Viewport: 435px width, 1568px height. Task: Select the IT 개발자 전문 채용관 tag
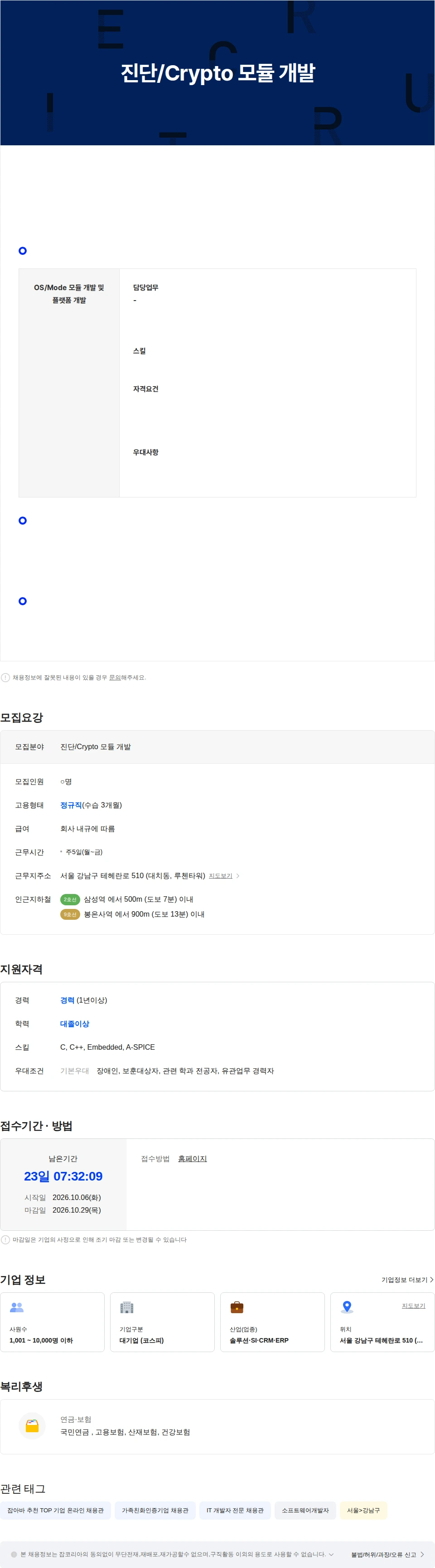click(x=235, y=1510)
